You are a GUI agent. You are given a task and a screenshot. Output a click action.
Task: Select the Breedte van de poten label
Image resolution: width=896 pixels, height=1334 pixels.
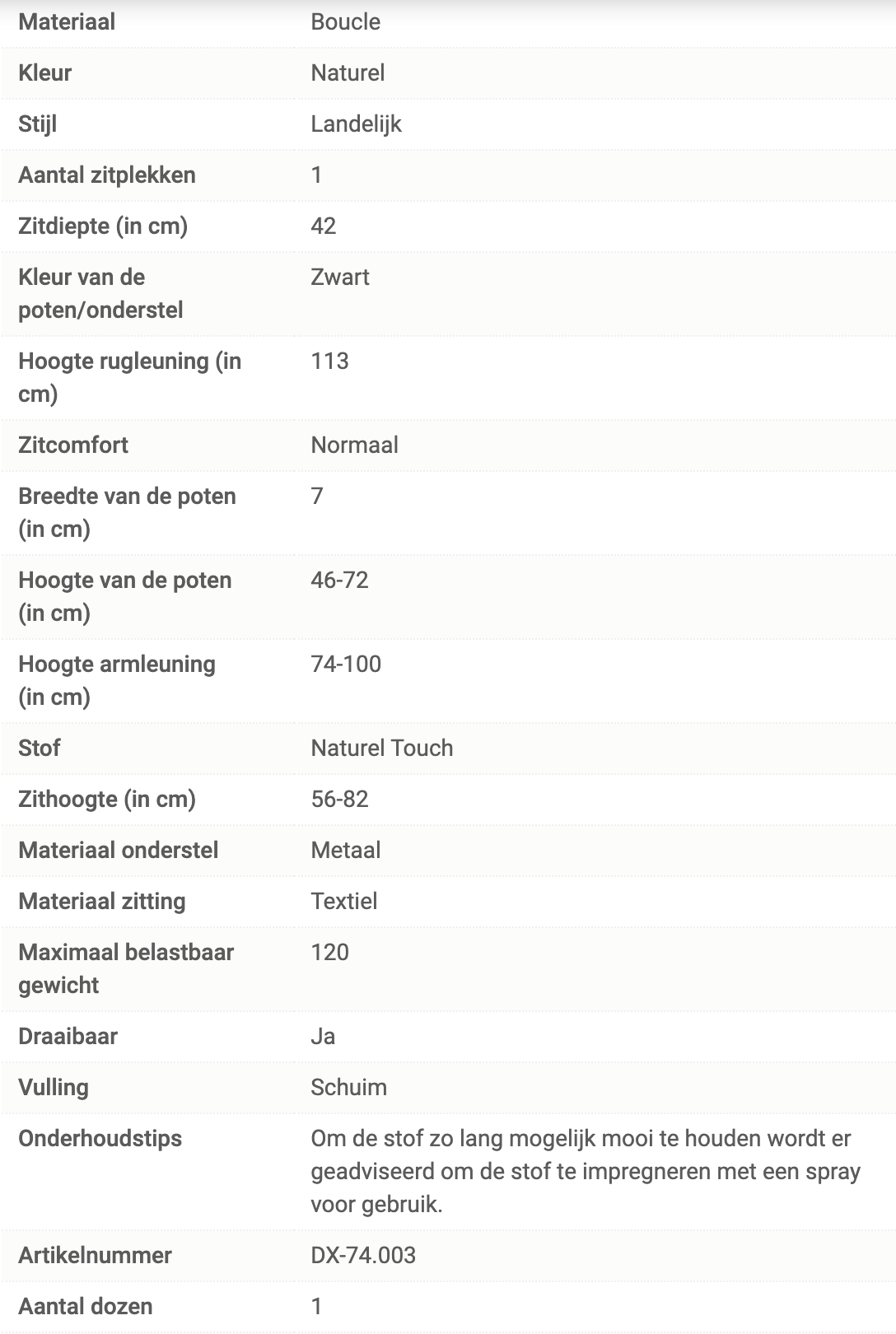coord(127,512)
